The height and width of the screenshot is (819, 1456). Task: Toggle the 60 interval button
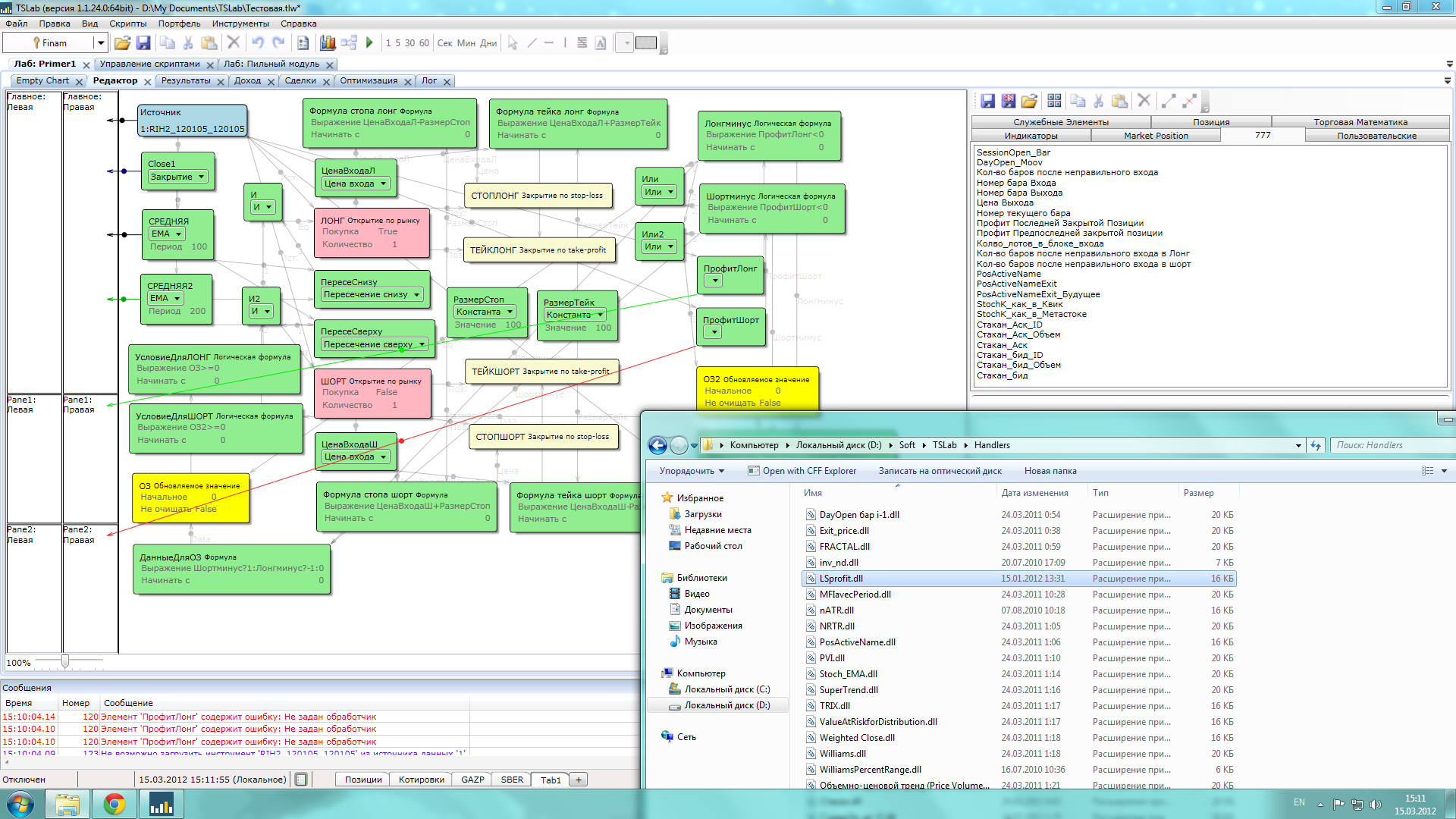pyautogui.click(x=424, y=43)
